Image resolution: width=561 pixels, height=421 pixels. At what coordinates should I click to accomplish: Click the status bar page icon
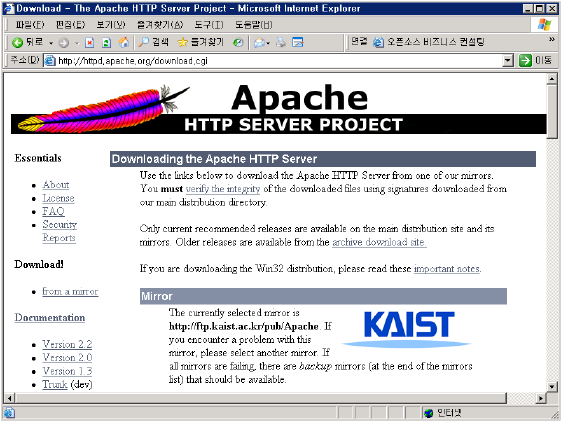click(x=9, y=413)
